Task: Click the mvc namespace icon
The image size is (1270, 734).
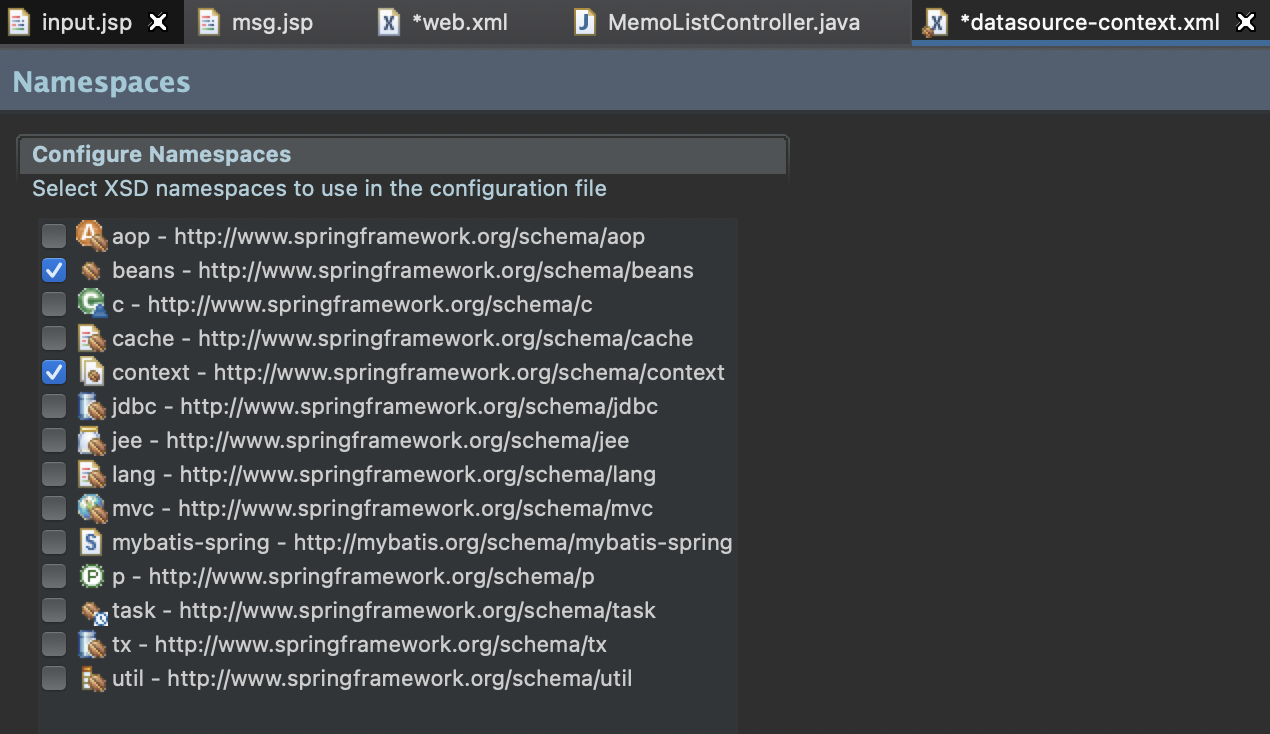Action: (x=91, y=508)
